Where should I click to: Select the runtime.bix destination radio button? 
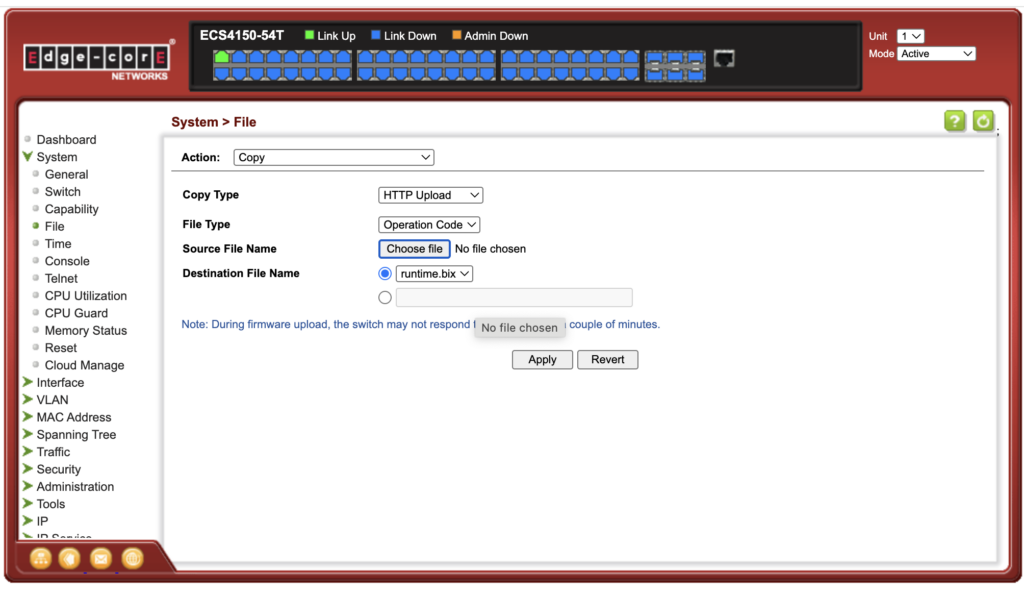385,273
